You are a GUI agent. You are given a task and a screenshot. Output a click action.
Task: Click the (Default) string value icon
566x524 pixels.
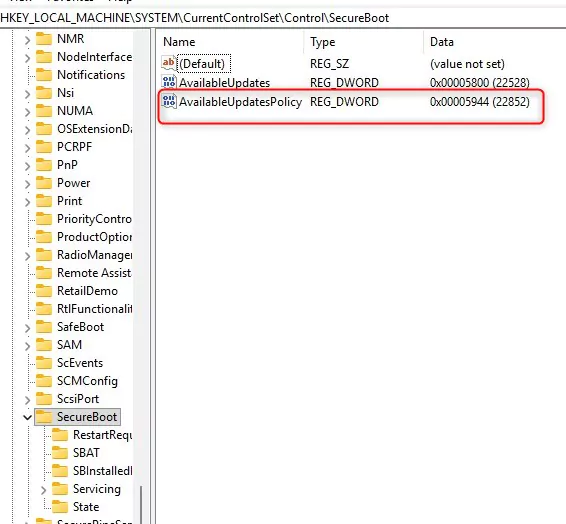(x=169, y=64)
